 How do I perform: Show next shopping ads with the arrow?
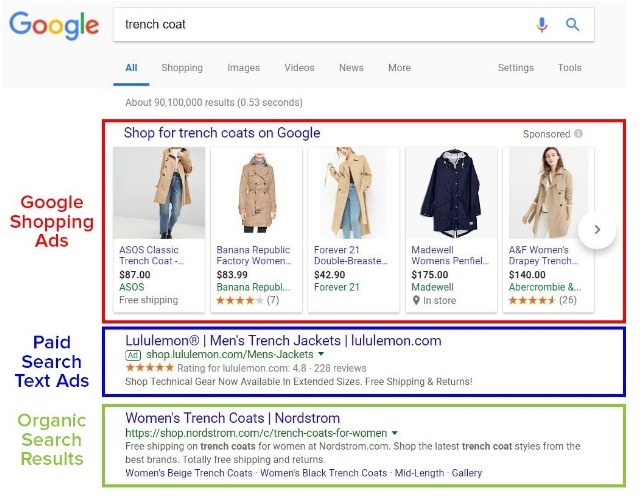point(597,230)
